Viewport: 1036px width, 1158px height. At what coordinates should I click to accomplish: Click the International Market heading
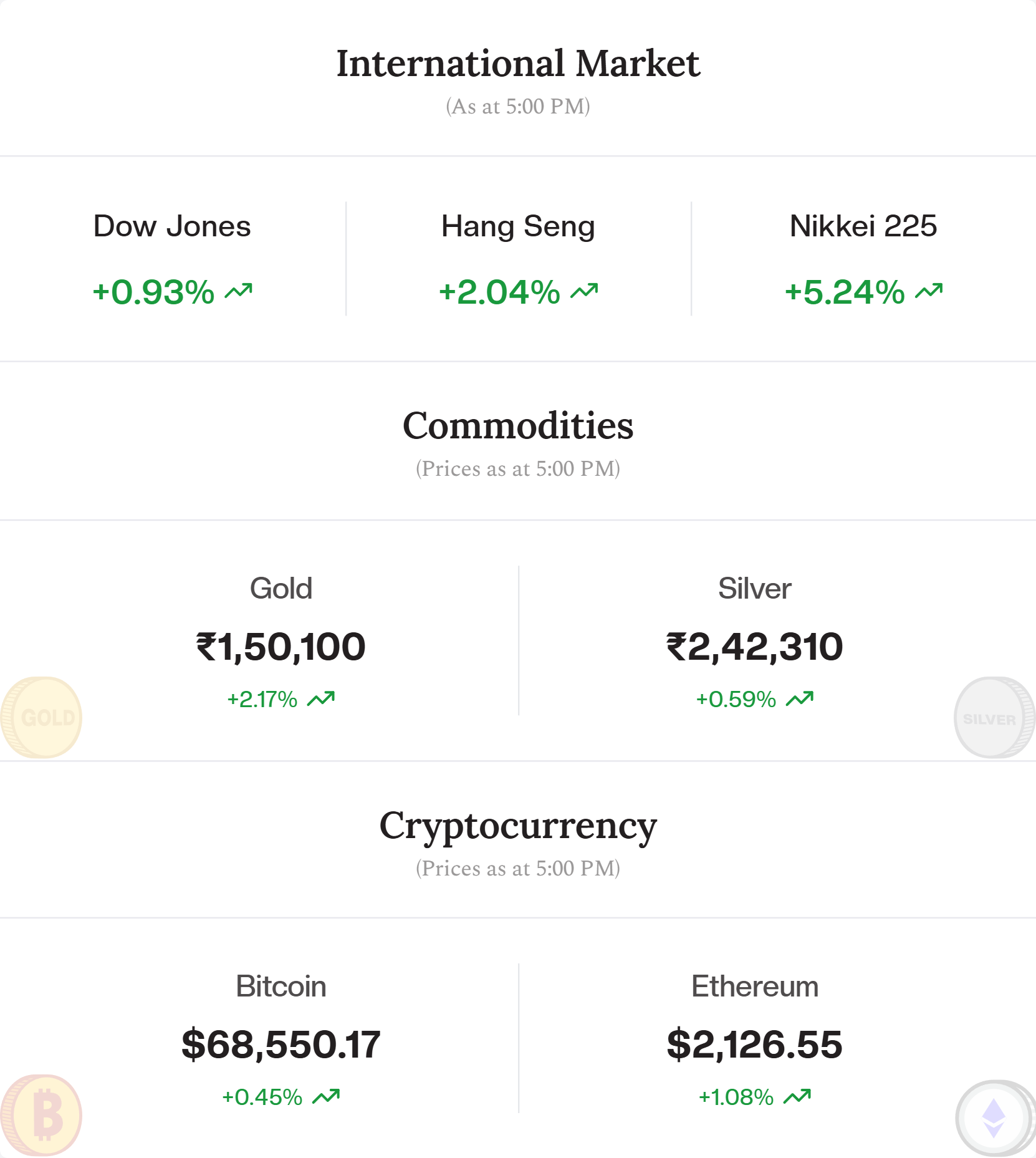tap(518, 64)
